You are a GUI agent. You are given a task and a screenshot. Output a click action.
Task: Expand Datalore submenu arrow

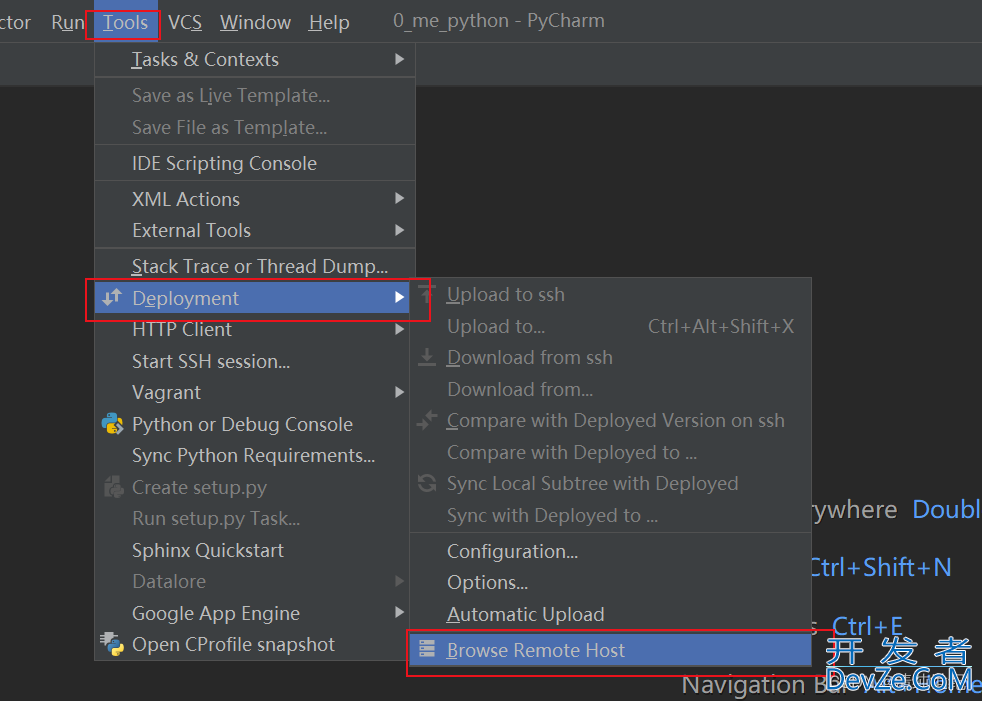click(400, 581)
